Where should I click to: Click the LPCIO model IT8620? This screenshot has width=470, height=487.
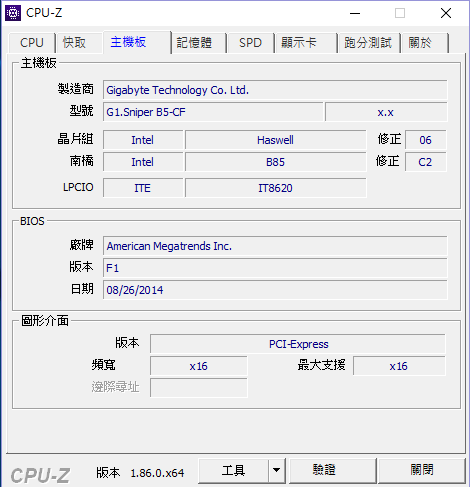click(x=276, y=188)
